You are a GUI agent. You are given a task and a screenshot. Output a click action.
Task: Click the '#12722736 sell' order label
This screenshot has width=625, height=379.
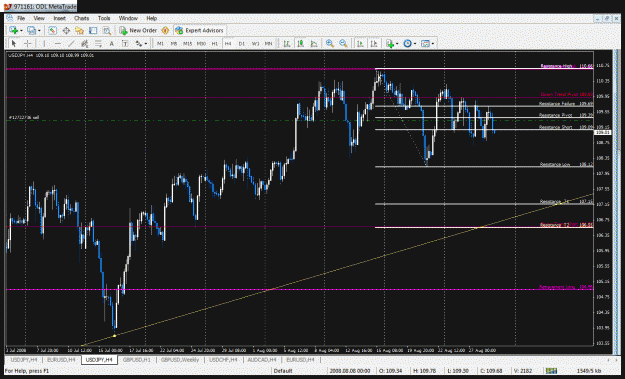[24, 118]
